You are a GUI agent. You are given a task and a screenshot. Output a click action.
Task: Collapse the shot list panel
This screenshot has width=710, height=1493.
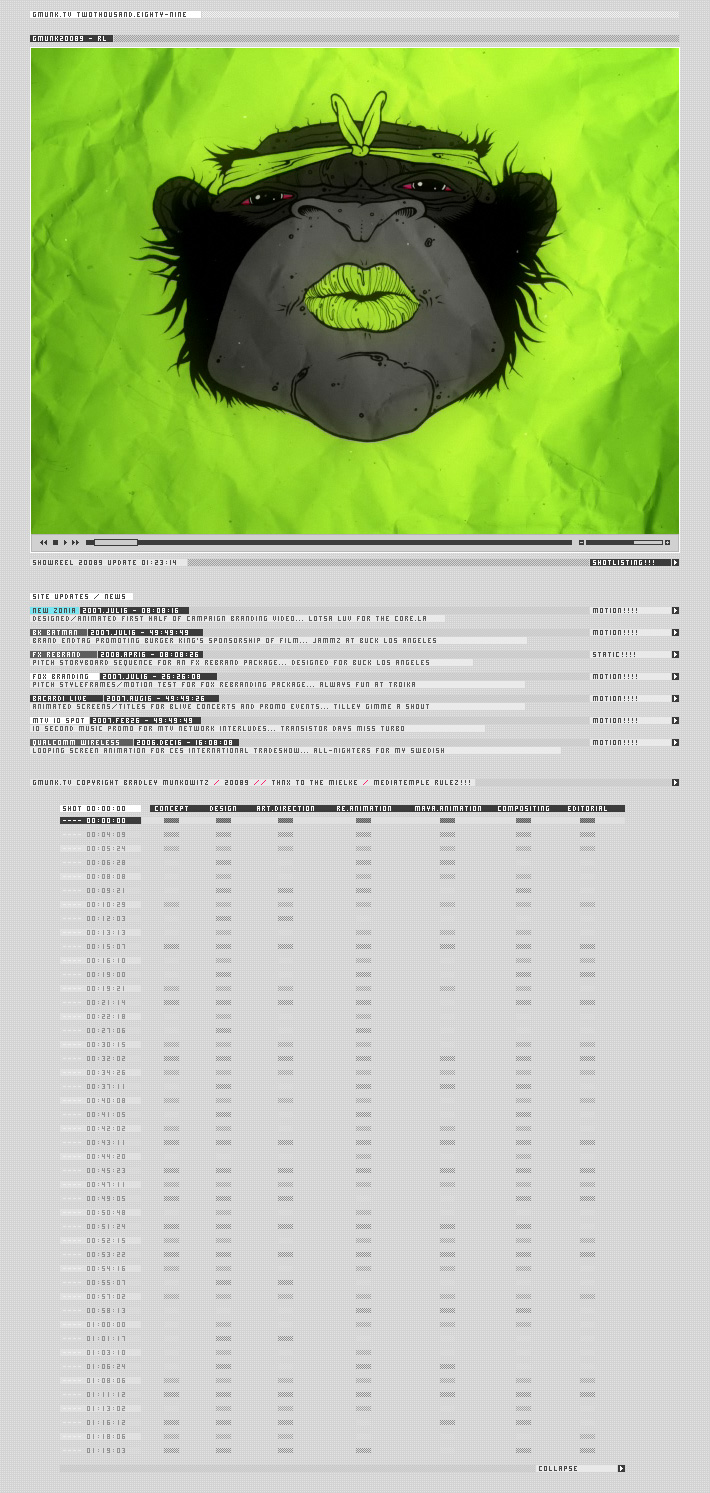pyautogui.click(x=621, y=1468)
